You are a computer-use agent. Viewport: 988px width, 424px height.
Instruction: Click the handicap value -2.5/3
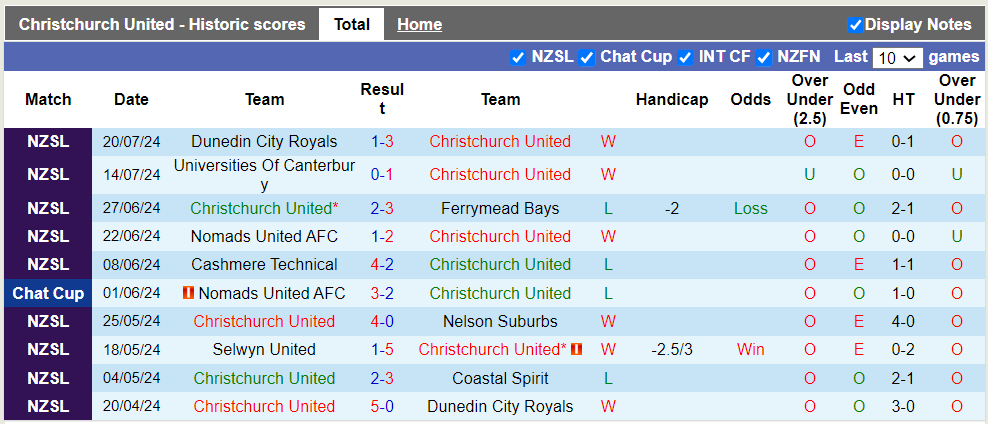(671, 349)
